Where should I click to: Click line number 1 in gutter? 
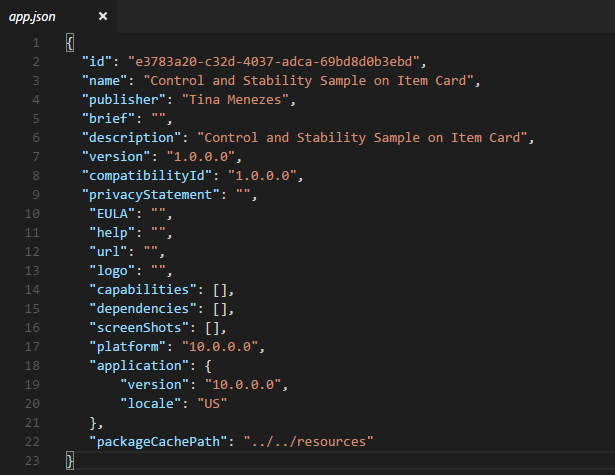(x=36, y=42)
